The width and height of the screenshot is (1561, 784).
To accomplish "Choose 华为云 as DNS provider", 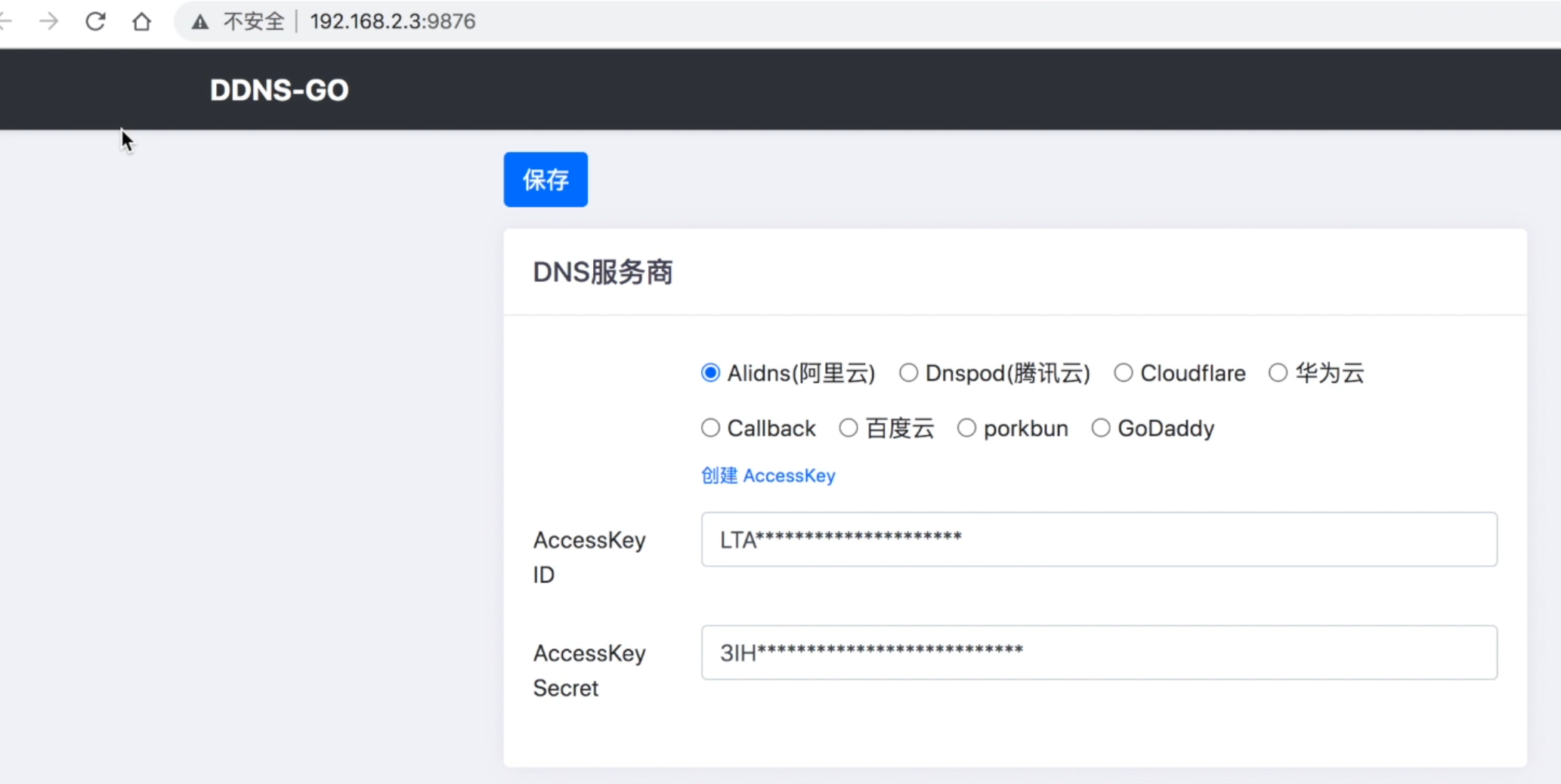I will pos(1278,372).
